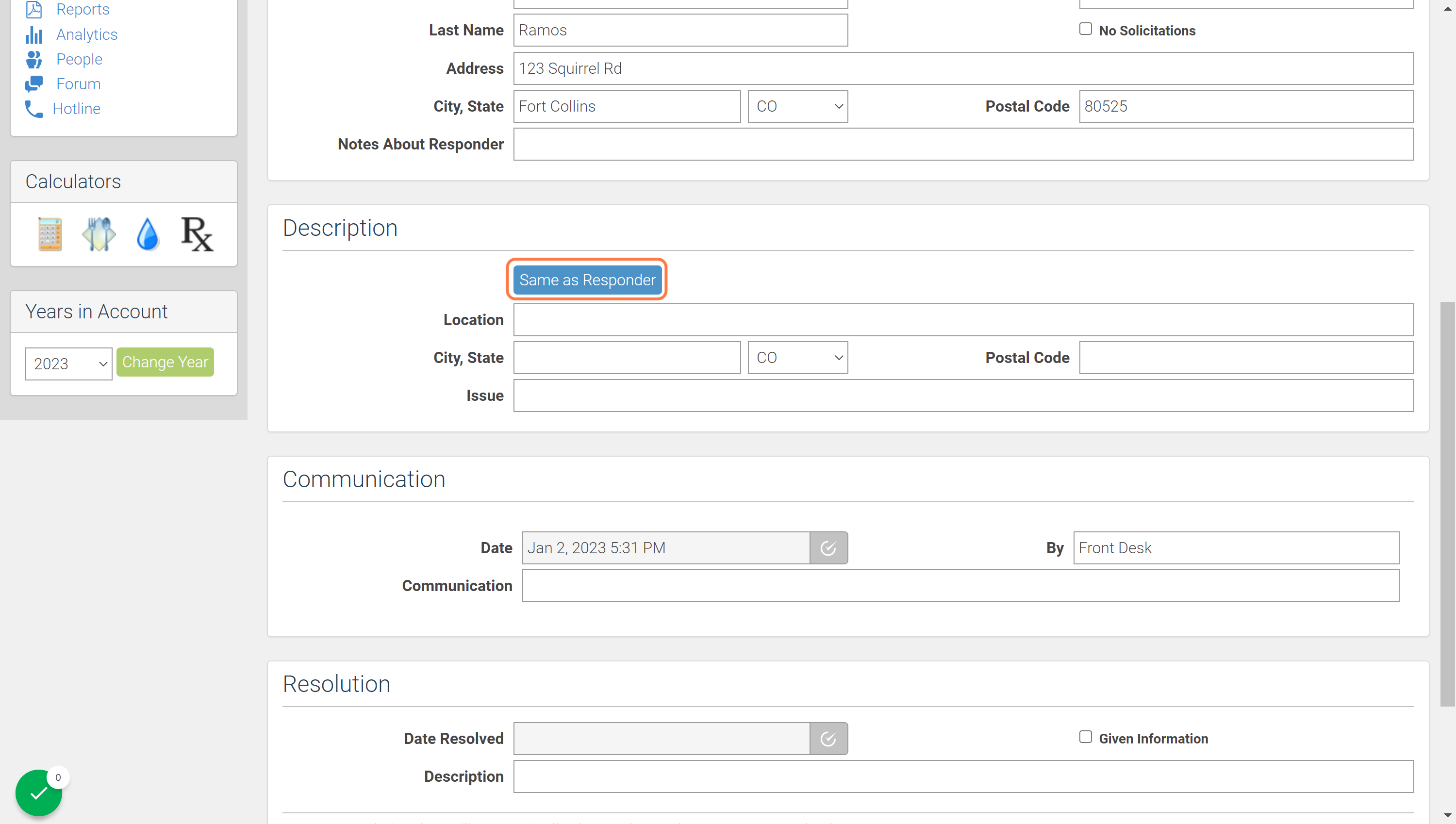1456x824 pixels.
Task: Click the empty Description Postal Code field
Action: (x=1247, y=358)
